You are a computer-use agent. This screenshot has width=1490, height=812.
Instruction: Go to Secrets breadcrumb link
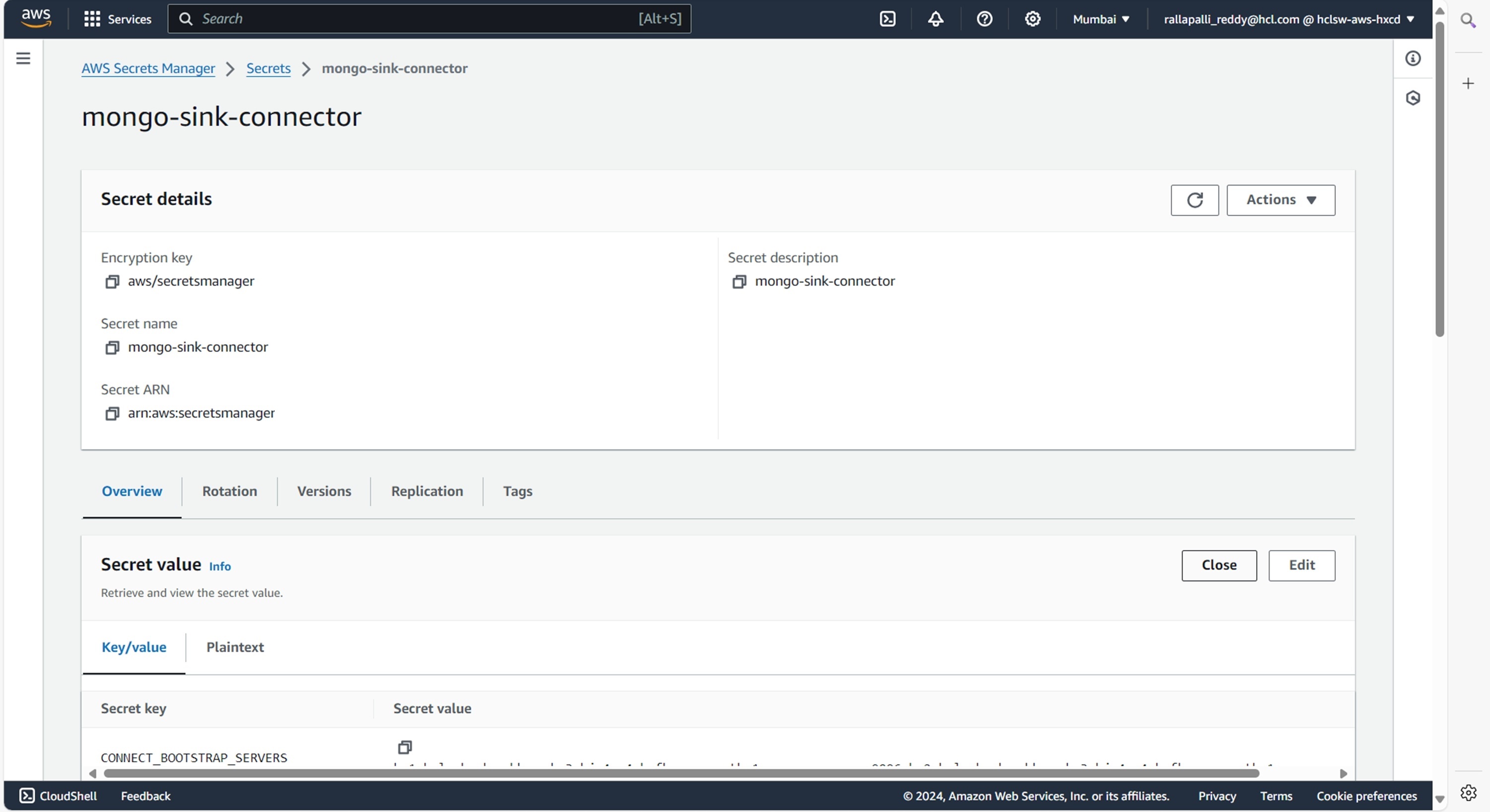point(268,68)
